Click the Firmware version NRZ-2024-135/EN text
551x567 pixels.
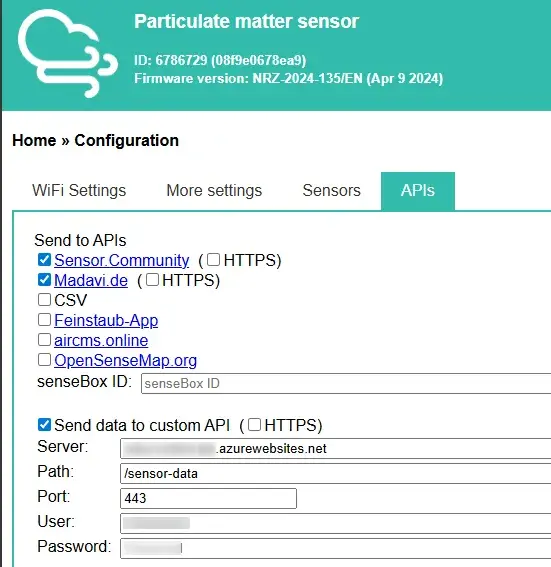pos(289,78)
